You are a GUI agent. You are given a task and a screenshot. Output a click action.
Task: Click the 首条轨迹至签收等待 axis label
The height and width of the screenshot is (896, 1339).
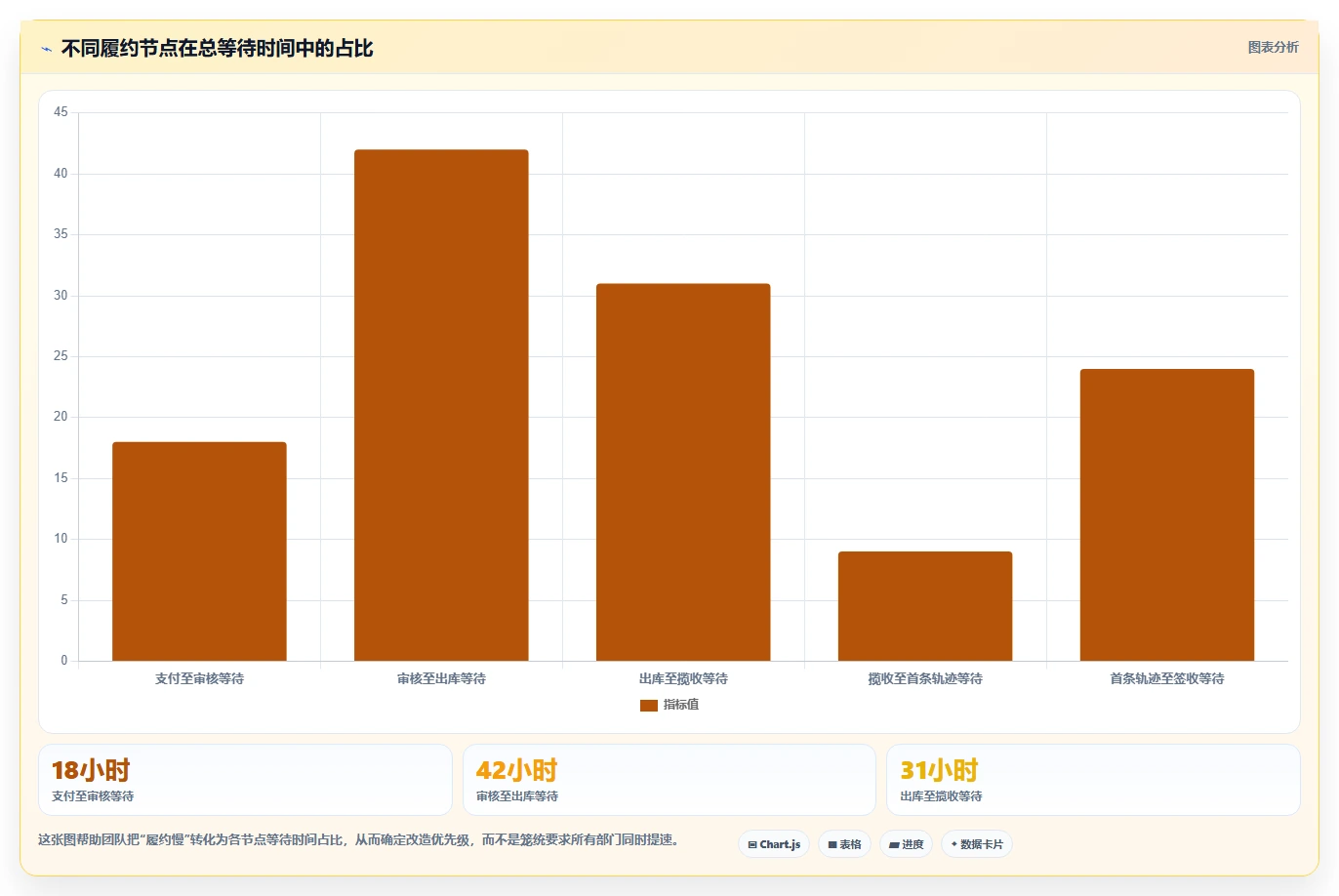pos(1167,678)
